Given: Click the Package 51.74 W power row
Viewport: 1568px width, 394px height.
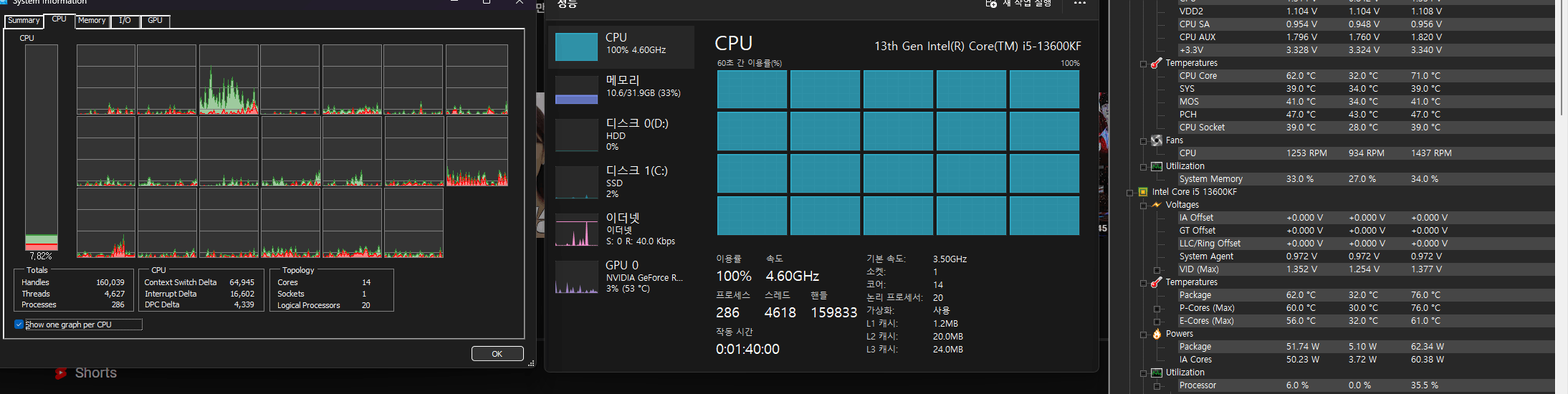Looking at the screenshot, I should pyautogui.click(x=1365, y=347).
